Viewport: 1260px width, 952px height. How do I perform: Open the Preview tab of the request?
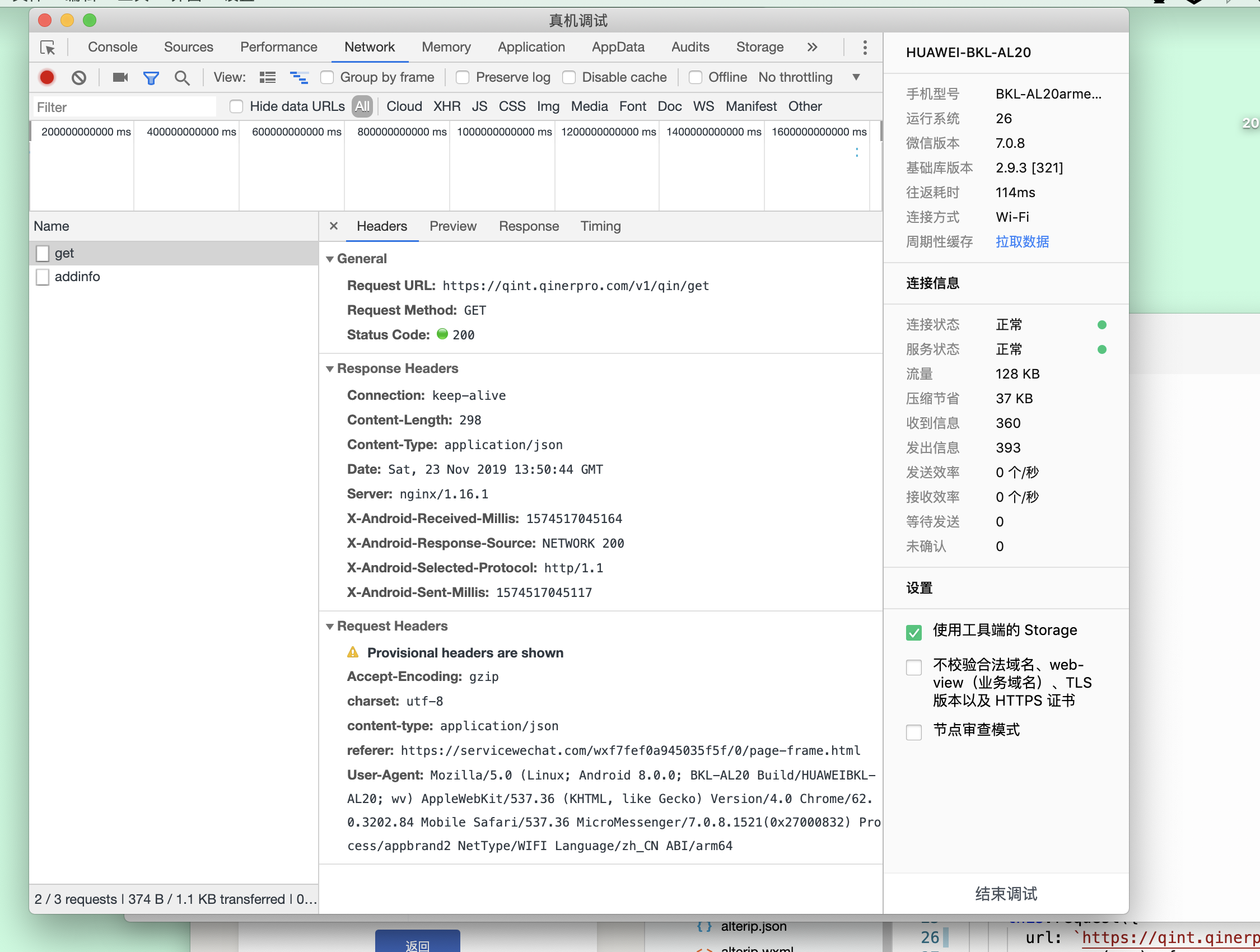pos(453,226)
